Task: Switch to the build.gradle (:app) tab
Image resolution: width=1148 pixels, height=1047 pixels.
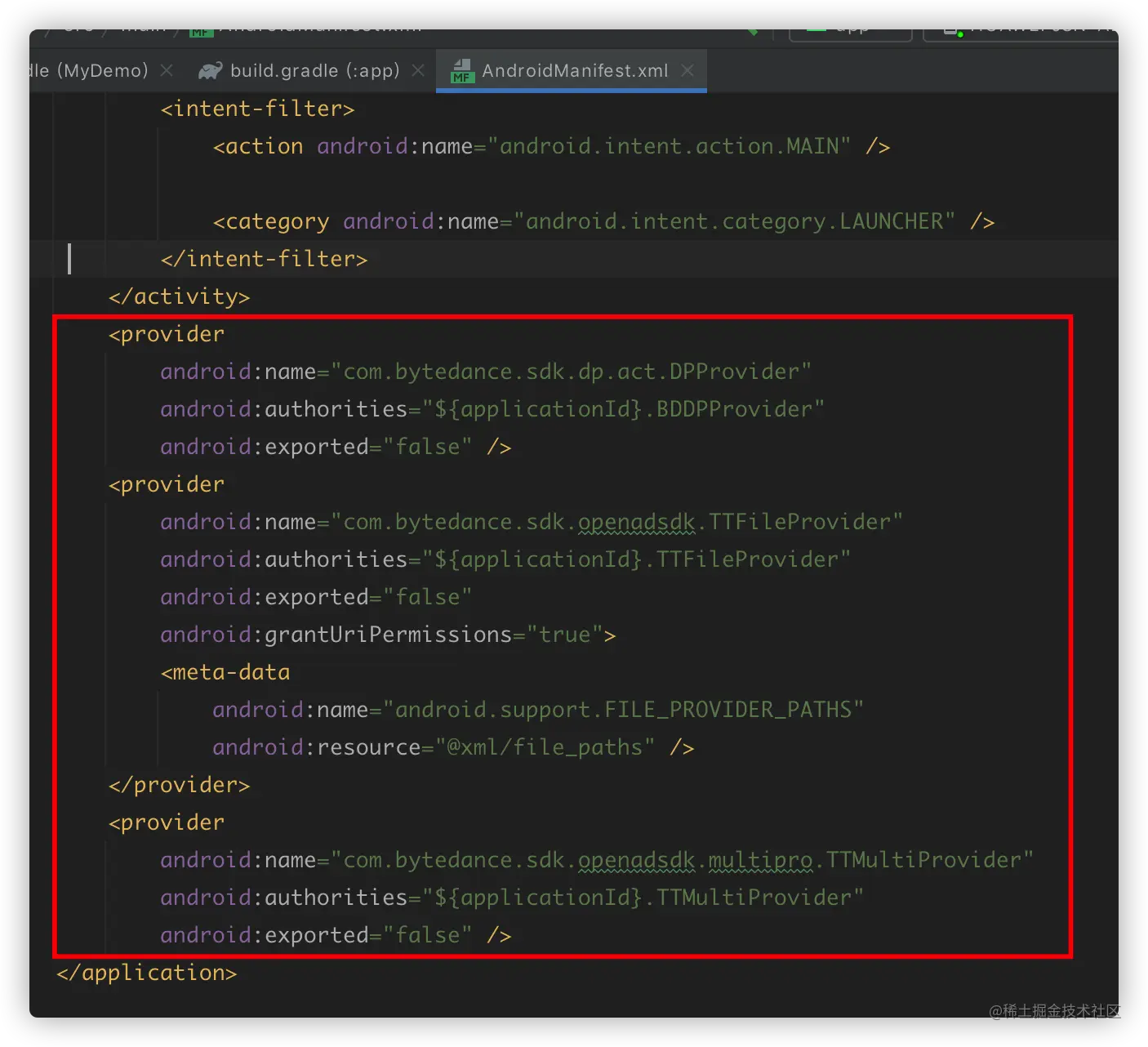Action: pyautogui.click(x=314, y=71)
